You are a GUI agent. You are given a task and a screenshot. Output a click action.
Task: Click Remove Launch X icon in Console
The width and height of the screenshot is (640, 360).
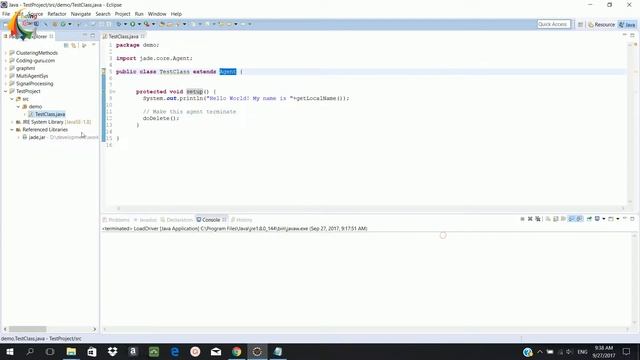click(530, 219)
